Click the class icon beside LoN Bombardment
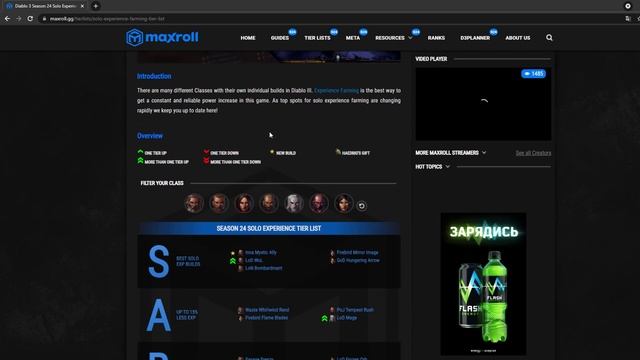This screenshot has width=640, height=360. point(240,268)
